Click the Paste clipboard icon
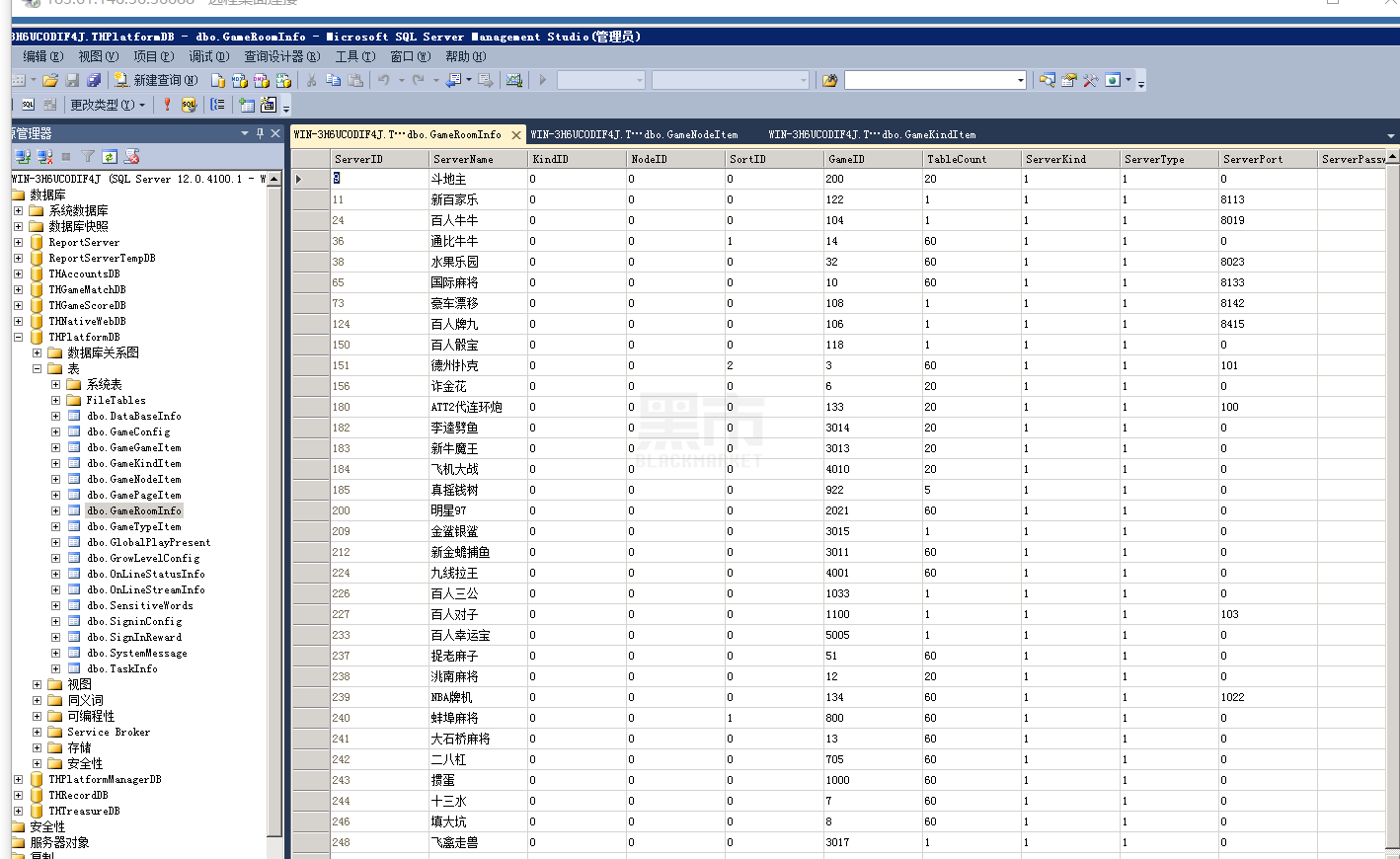 pos(355,80)
